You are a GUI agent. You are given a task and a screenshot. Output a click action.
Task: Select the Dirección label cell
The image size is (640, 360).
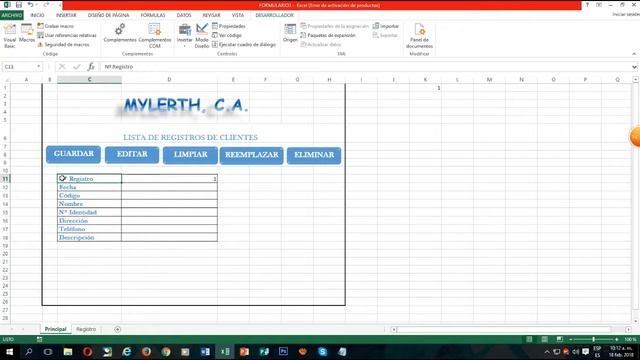89,220
